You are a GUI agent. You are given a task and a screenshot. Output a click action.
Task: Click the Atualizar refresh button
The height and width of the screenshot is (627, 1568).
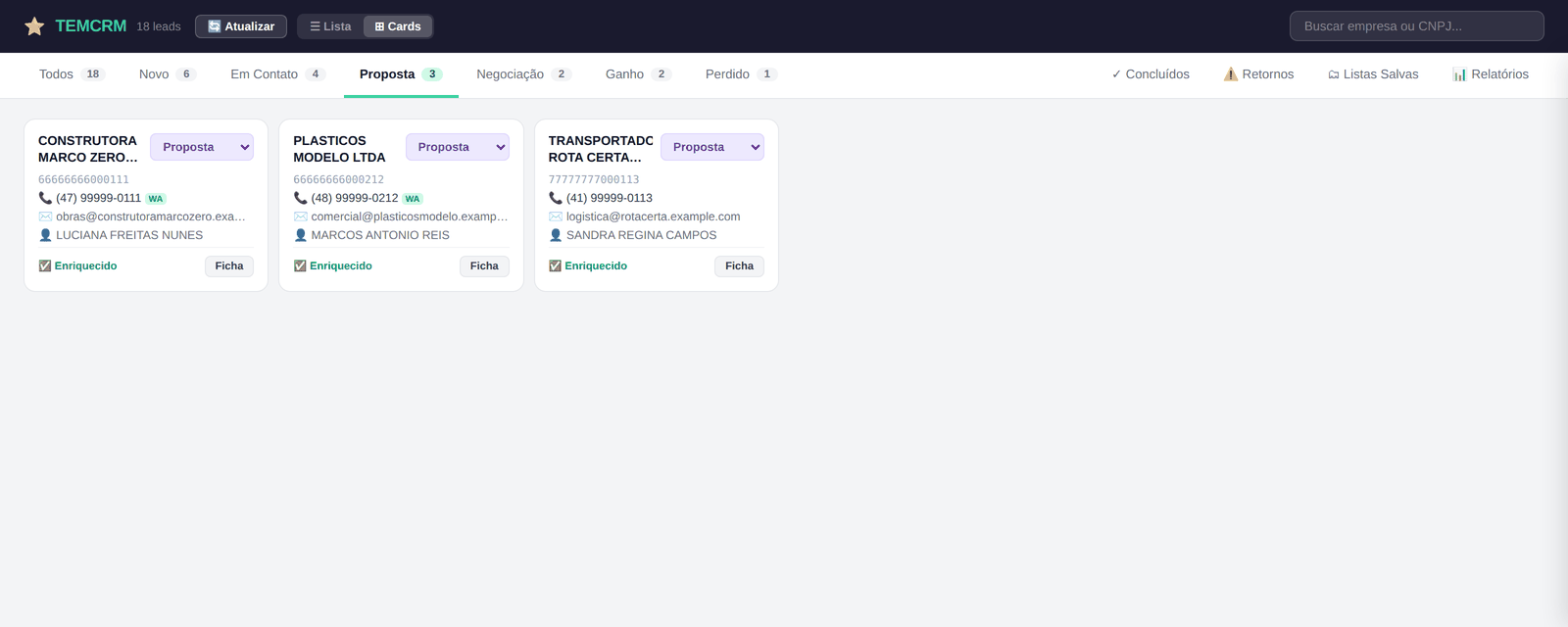[241, 26]
